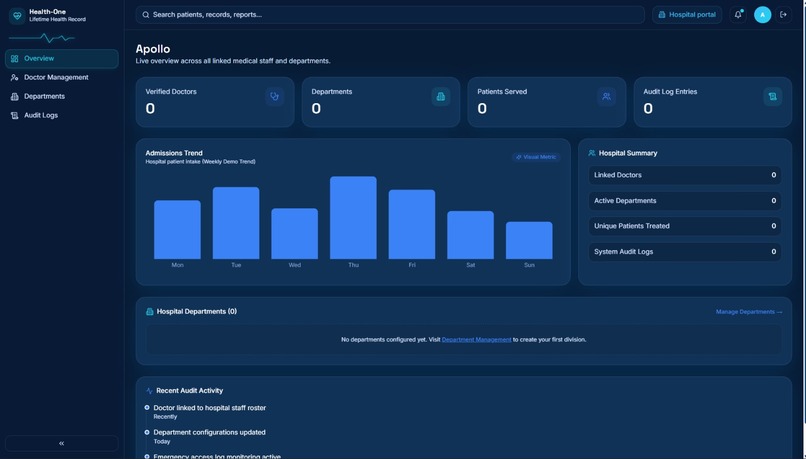Screen dimensions: 806x459
Task: Click the Verified Doctors card label
Action: click(x=171, y=92)
